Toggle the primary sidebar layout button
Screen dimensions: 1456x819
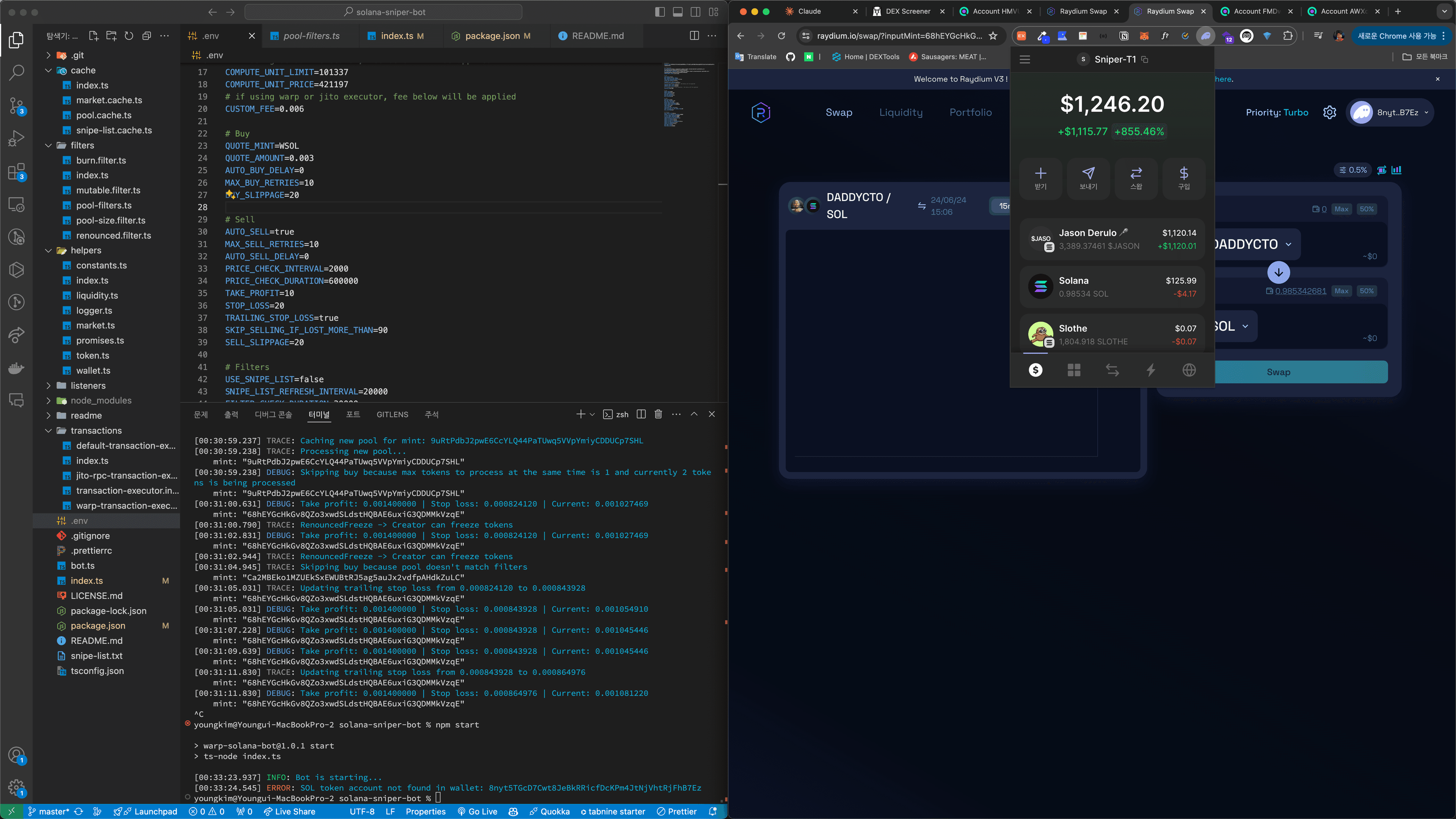660,12
